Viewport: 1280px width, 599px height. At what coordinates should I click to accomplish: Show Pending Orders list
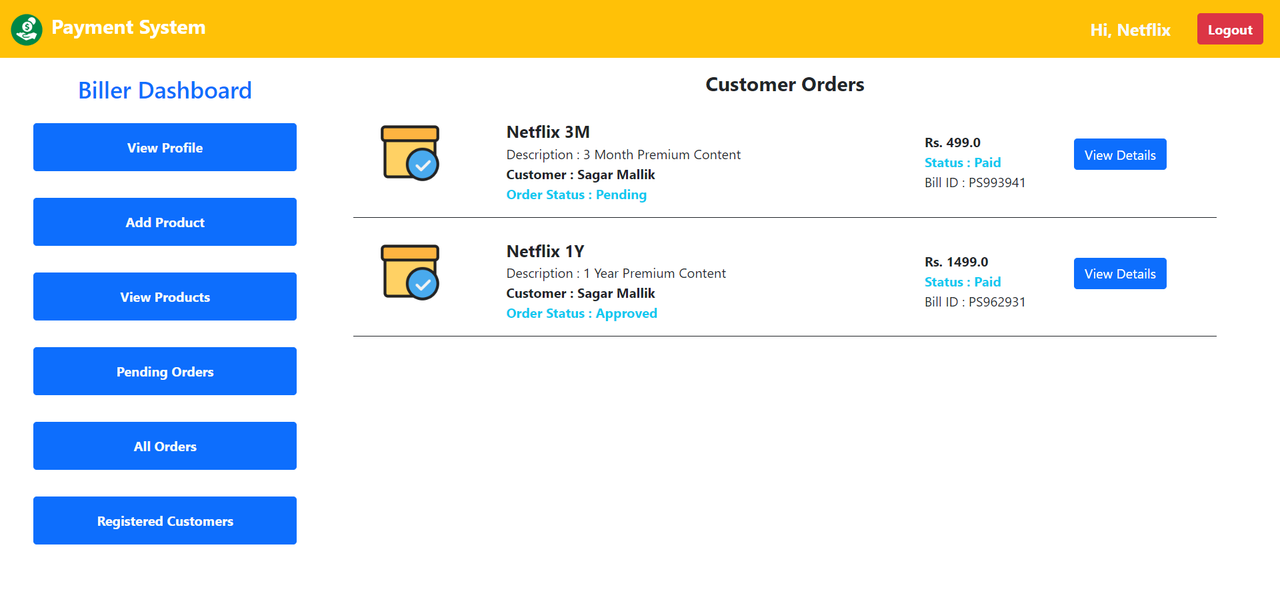(x=165, y=371)
